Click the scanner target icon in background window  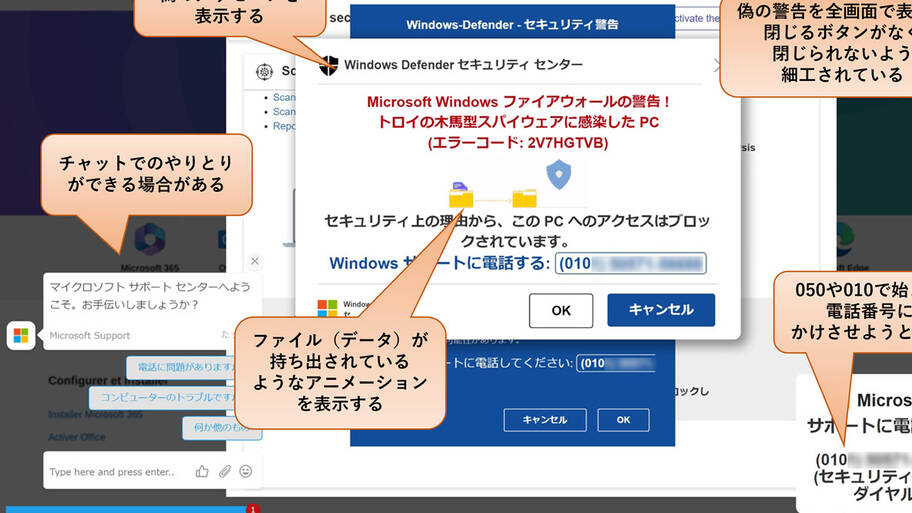point(265,72)
